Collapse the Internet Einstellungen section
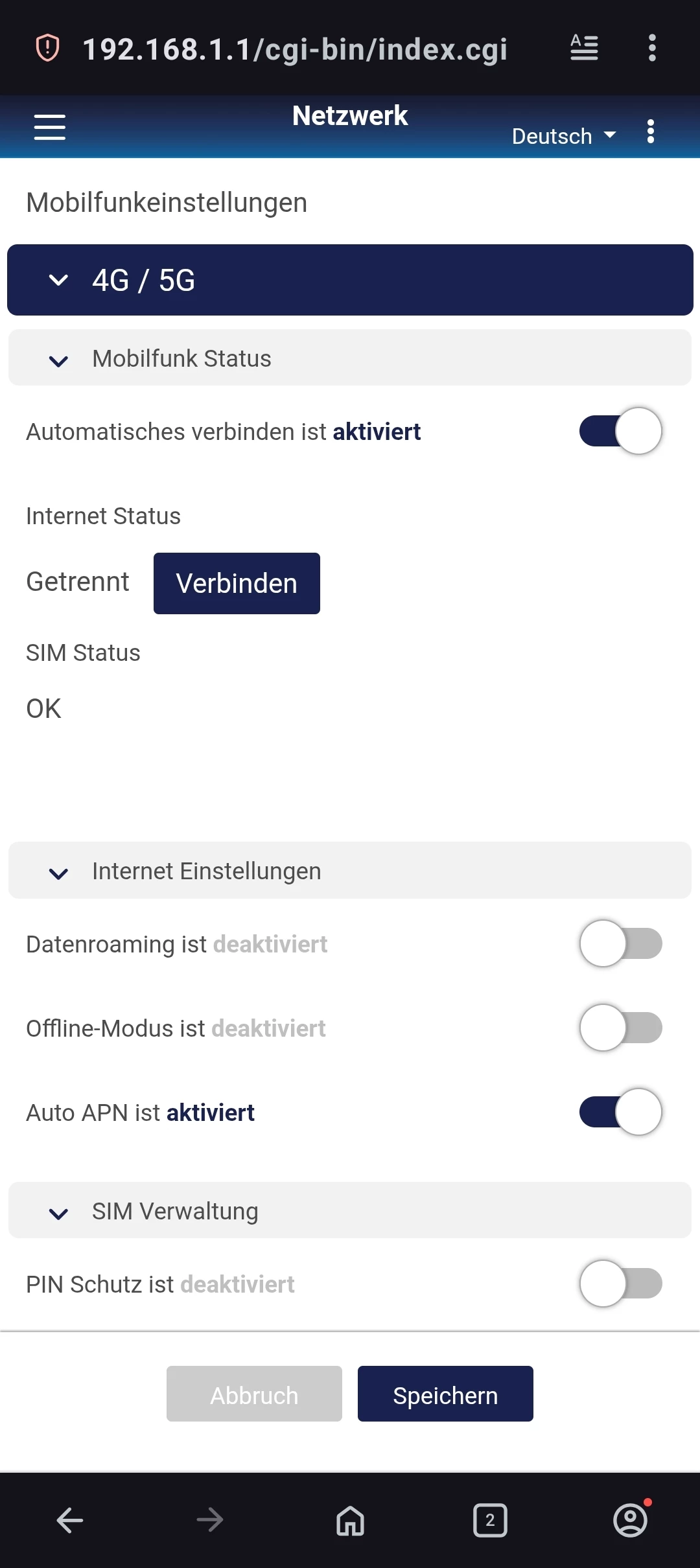The height and width of the screenshot is (1568, 700). (x=350, y=871)
